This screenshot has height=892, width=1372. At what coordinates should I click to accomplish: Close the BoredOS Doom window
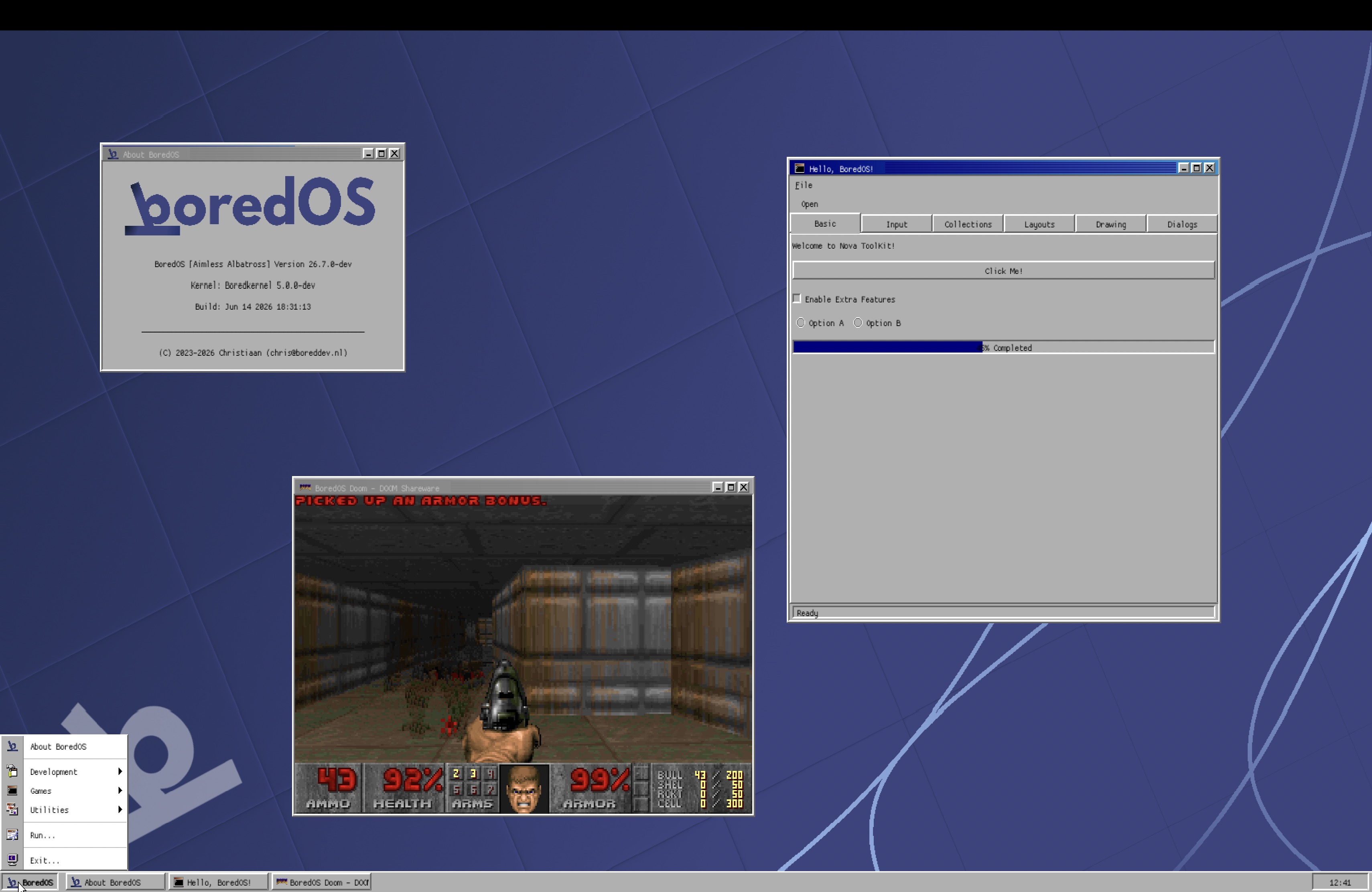[x=744, y=487]
